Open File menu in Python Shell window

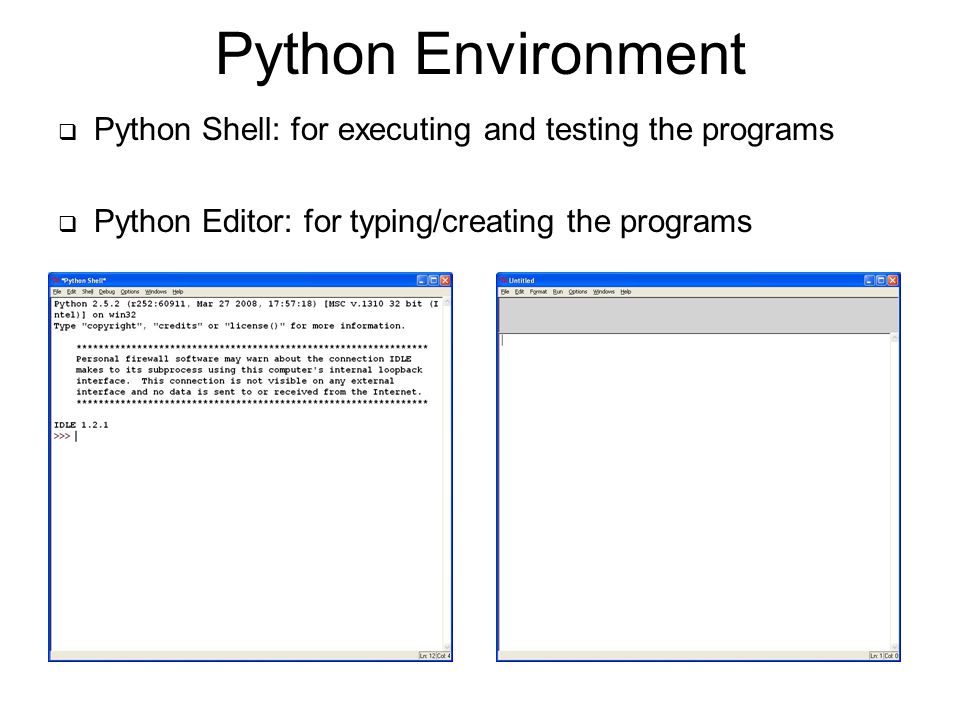(57, 292)
